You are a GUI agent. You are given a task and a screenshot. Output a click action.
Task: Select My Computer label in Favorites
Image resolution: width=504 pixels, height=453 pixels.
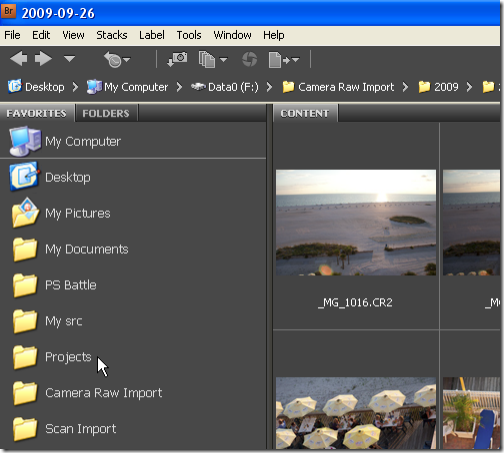83,142
